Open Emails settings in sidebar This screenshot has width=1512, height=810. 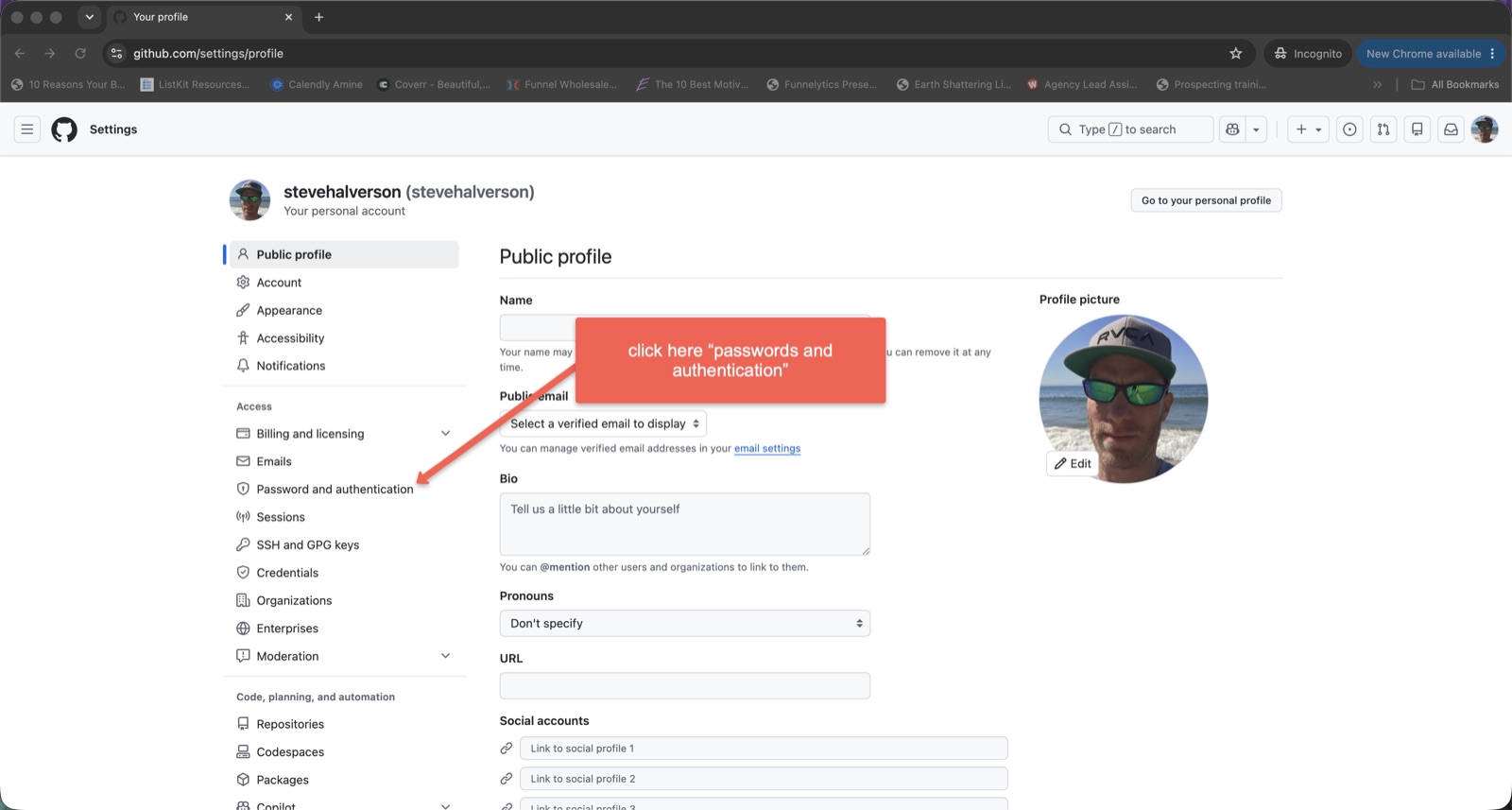[344, 461]
